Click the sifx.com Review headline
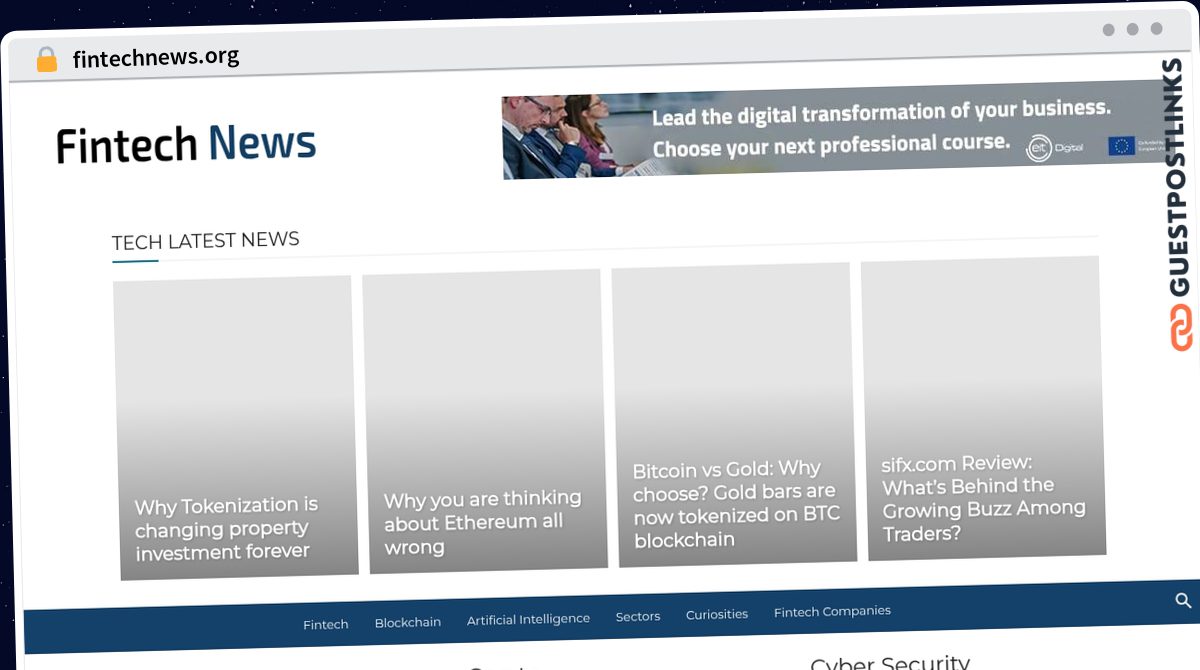This screenshot has width=1200, height=670. pyautogui.click(x=983, y=498)
